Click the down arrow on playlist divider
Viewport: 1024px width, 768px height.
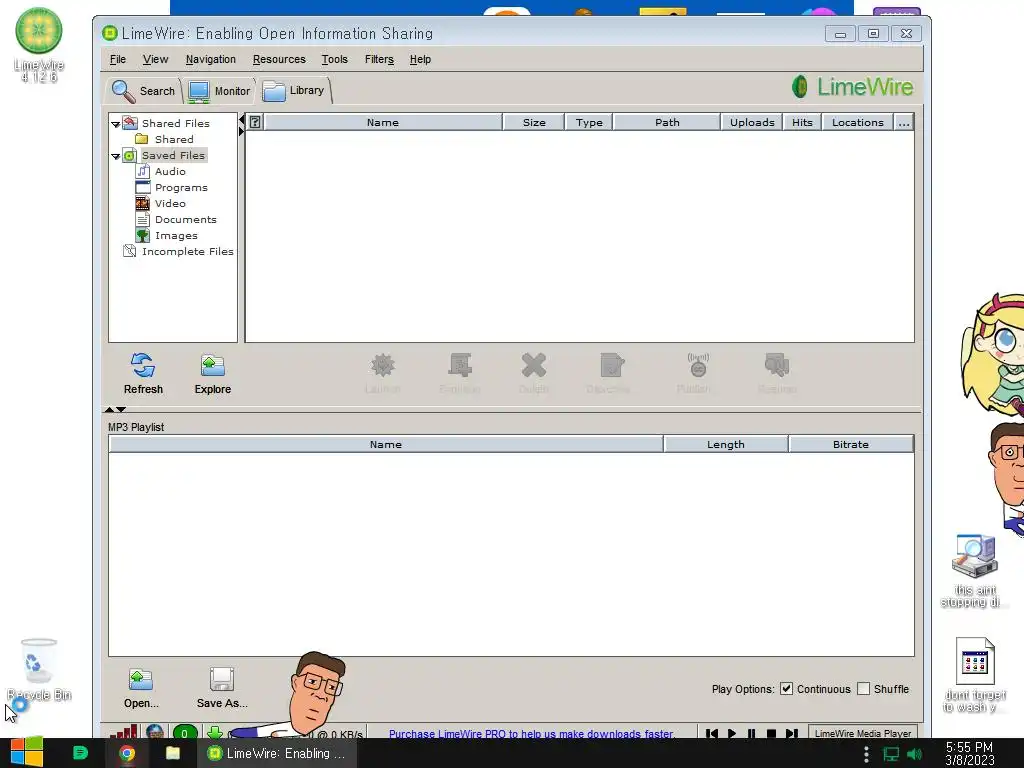point(121,409)
